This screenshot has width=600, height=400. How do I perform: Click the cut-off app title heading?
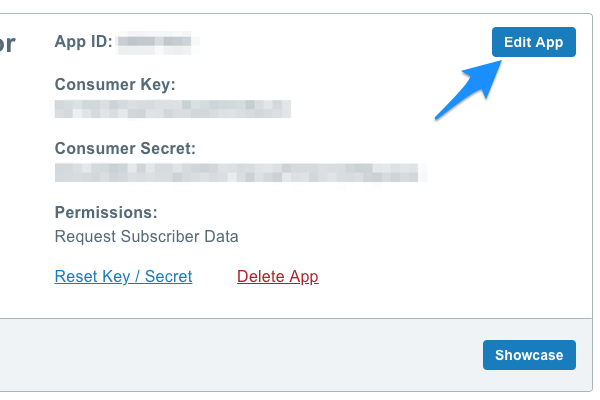pyautogui.click(x=7, y=44)
